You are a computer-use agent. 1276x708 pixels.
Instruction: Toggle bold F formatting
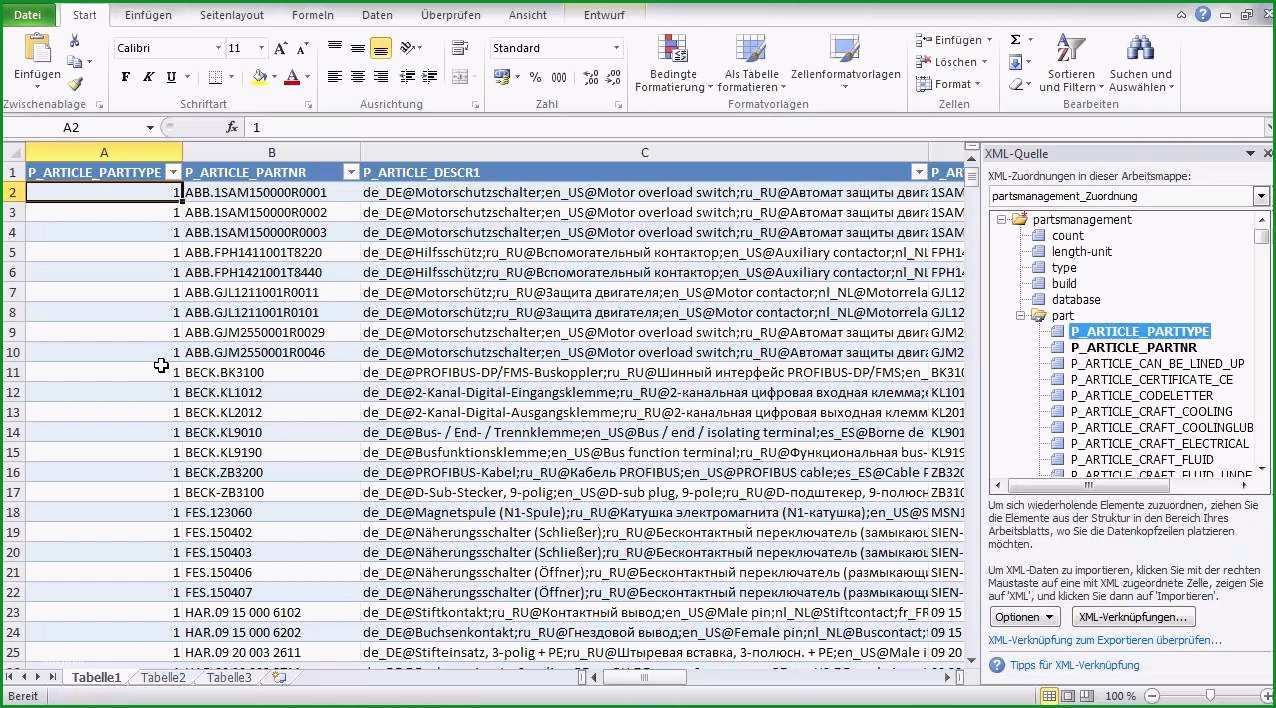pos(126,77)
